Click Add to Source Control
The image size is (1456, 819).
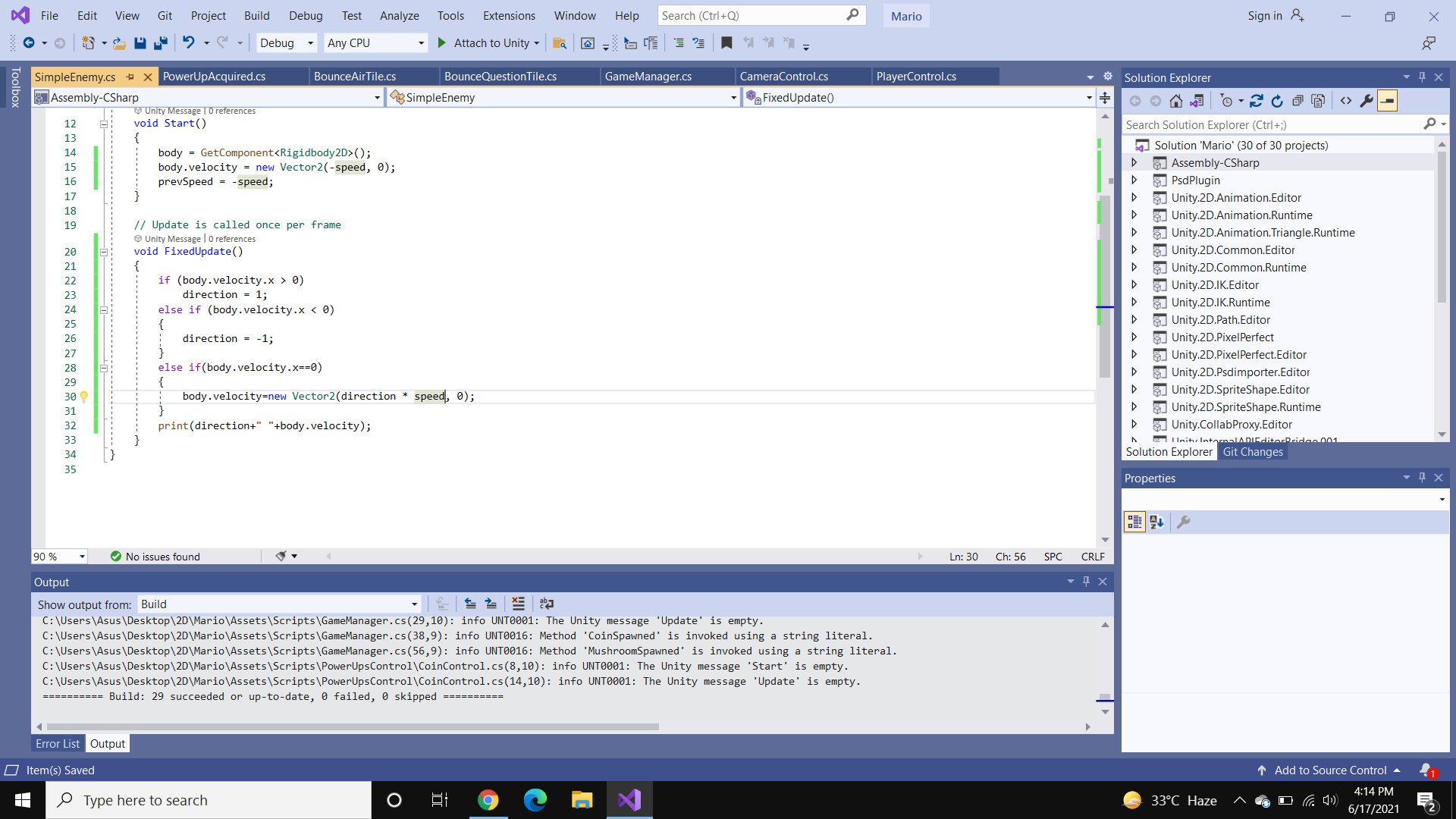click(x=1330, y=770)
